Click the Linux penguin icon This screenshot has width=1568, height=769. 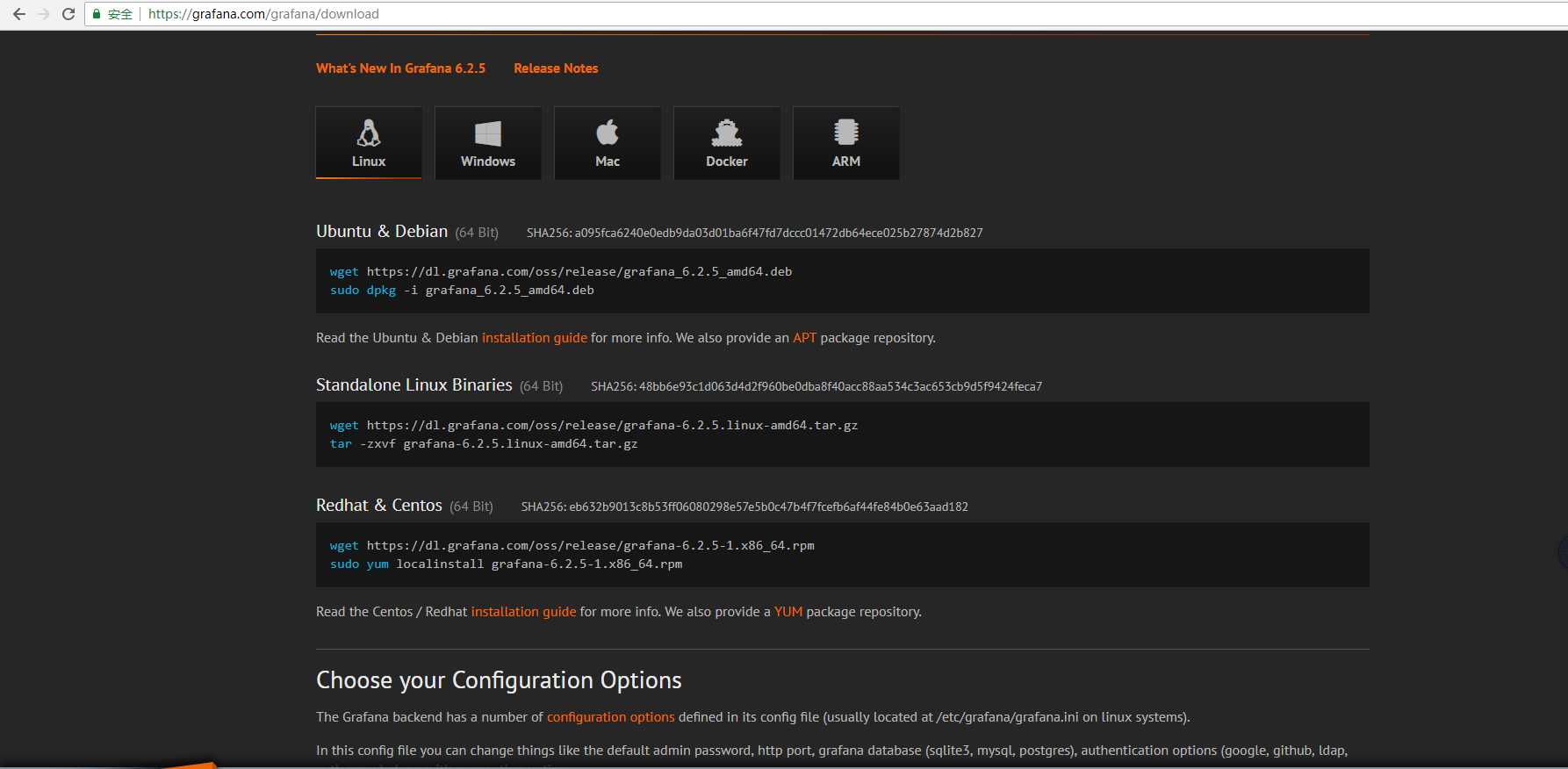369,133
